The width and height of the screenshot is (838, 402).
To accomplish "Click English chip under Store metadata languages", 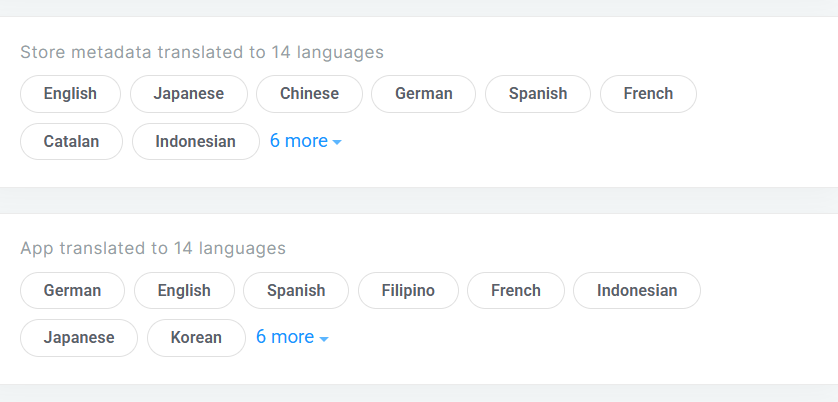I will (70, 94).
